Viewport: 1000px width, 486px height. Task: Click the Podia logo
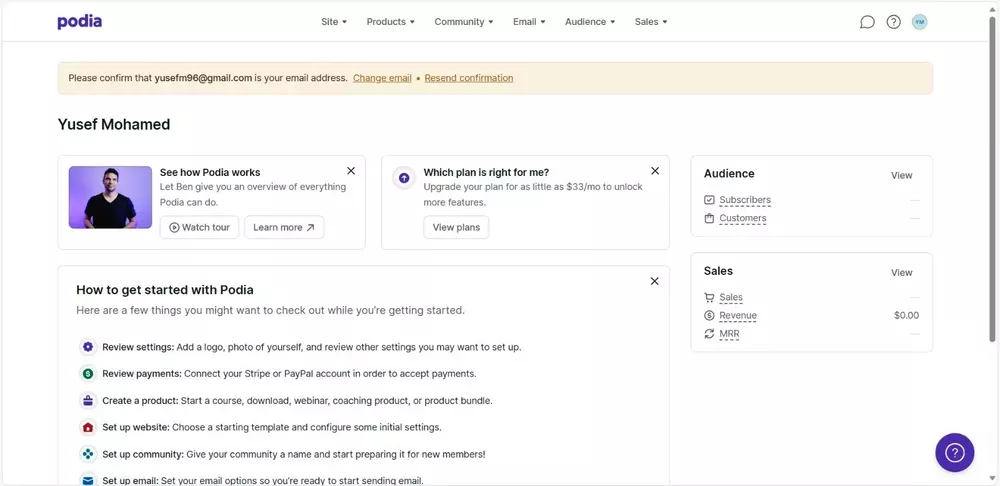80,22
